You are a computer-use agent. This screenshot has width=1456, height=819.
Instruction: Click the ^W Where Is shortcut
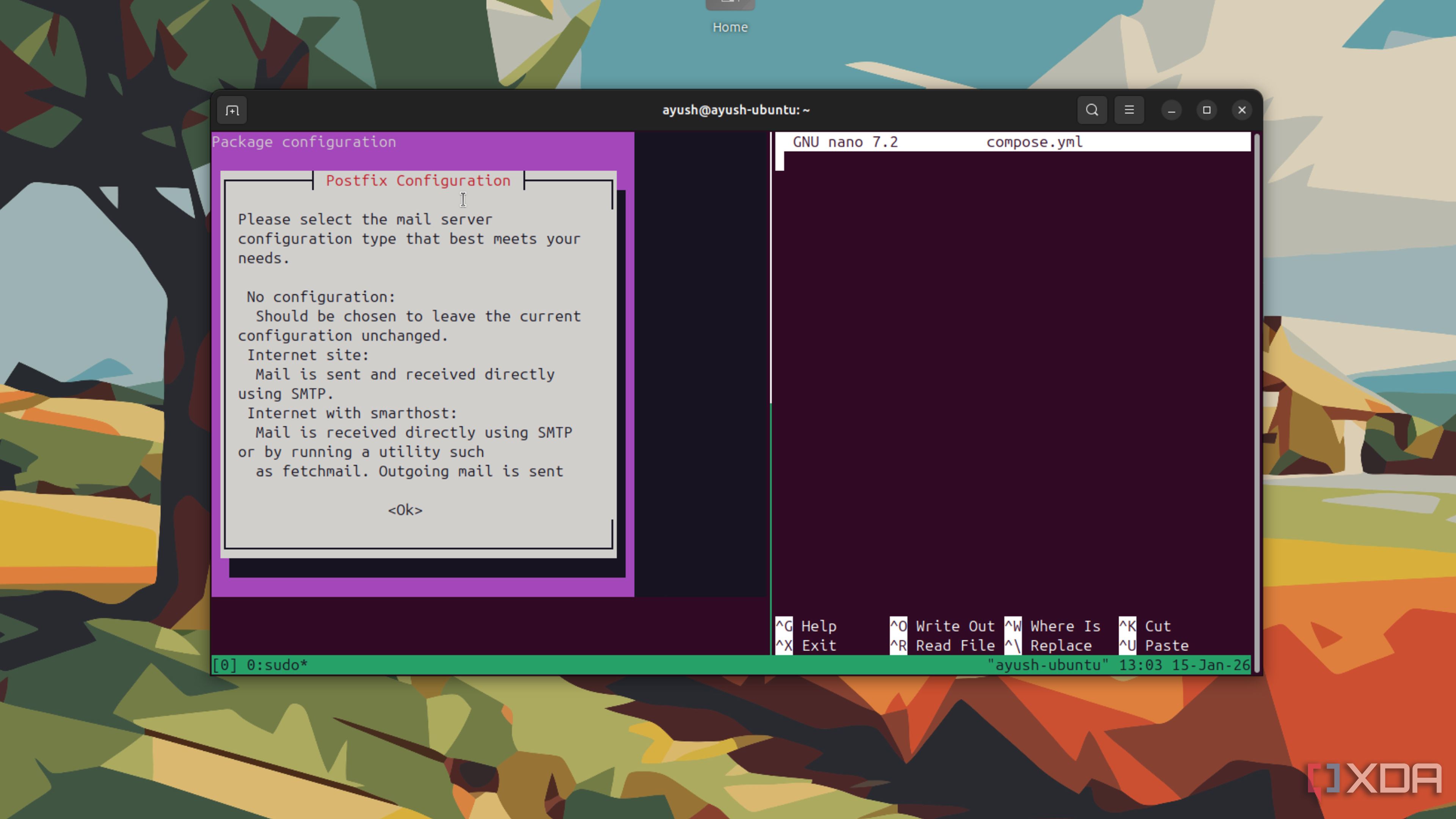point(1053,626)
